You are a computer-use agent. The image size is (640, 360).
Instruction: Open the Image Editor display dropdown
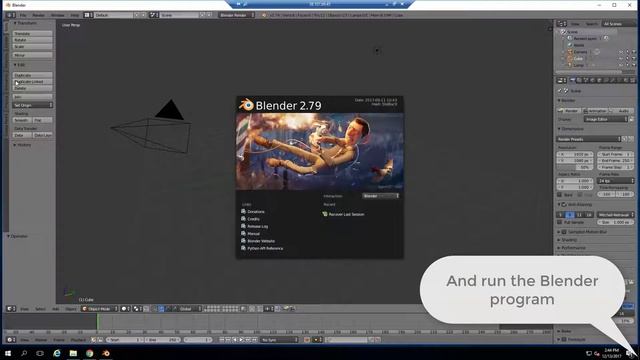pos(606,119)
